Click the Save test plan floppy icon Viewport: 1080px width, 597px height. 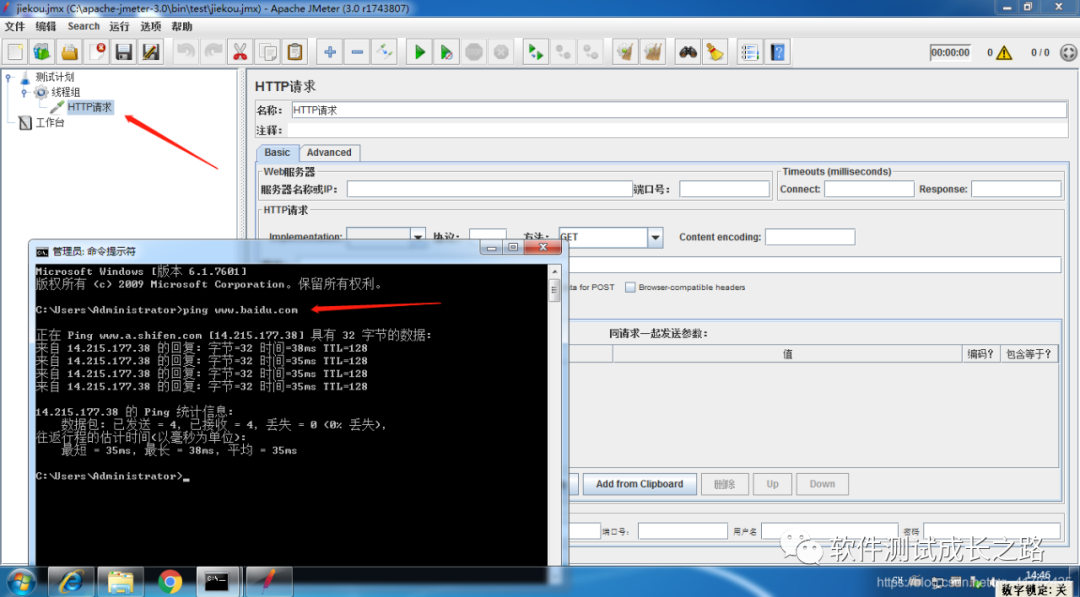coord(124,52)
